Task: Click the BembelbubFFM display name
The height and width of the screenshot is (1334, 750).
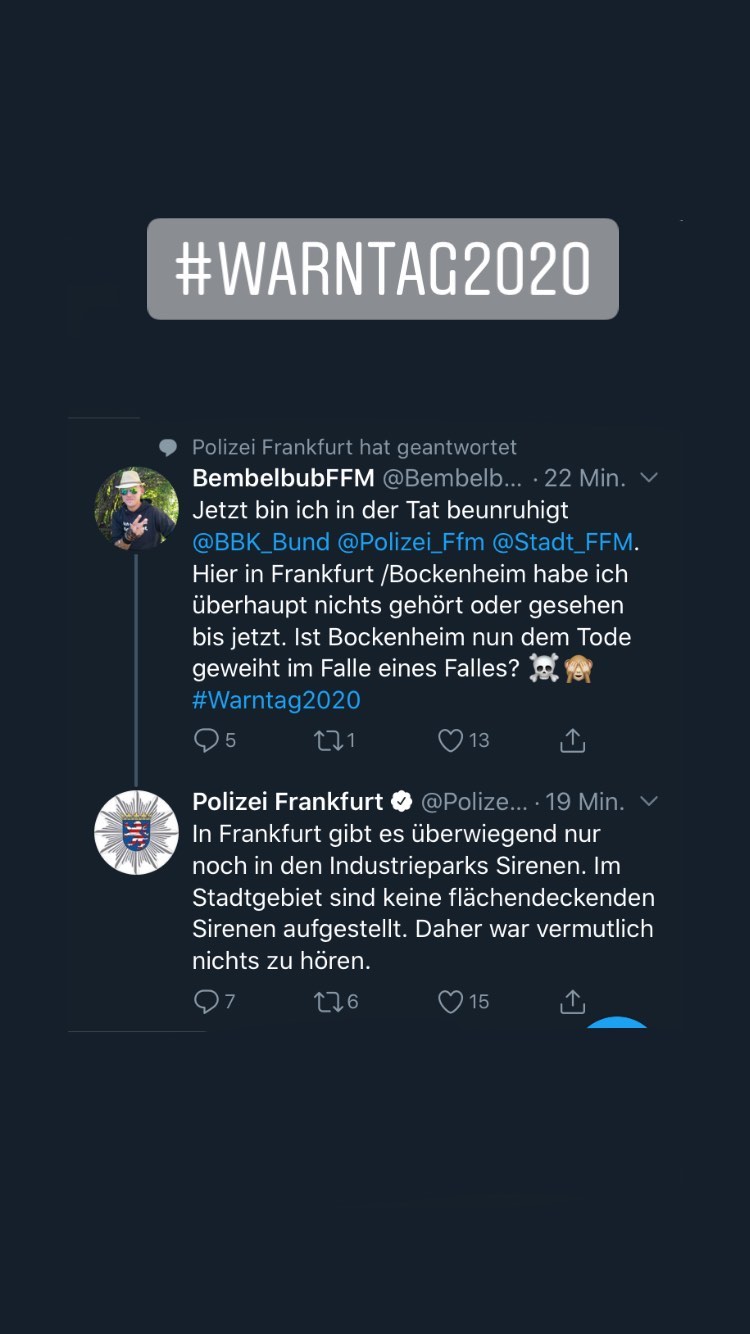Action: point(283,478)
